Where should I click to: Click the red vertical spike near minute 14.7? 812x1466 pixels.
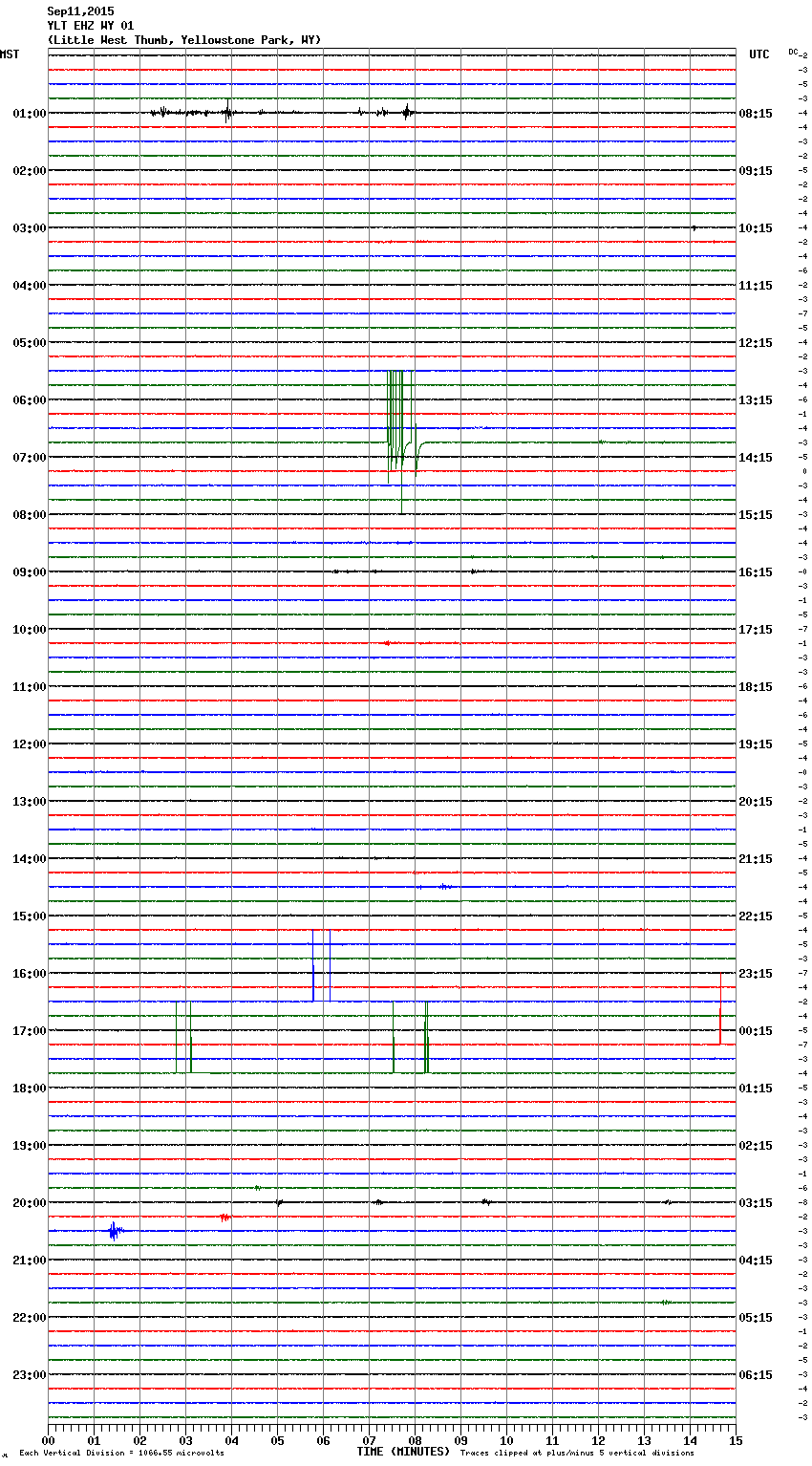click(x=720, y=1008)
